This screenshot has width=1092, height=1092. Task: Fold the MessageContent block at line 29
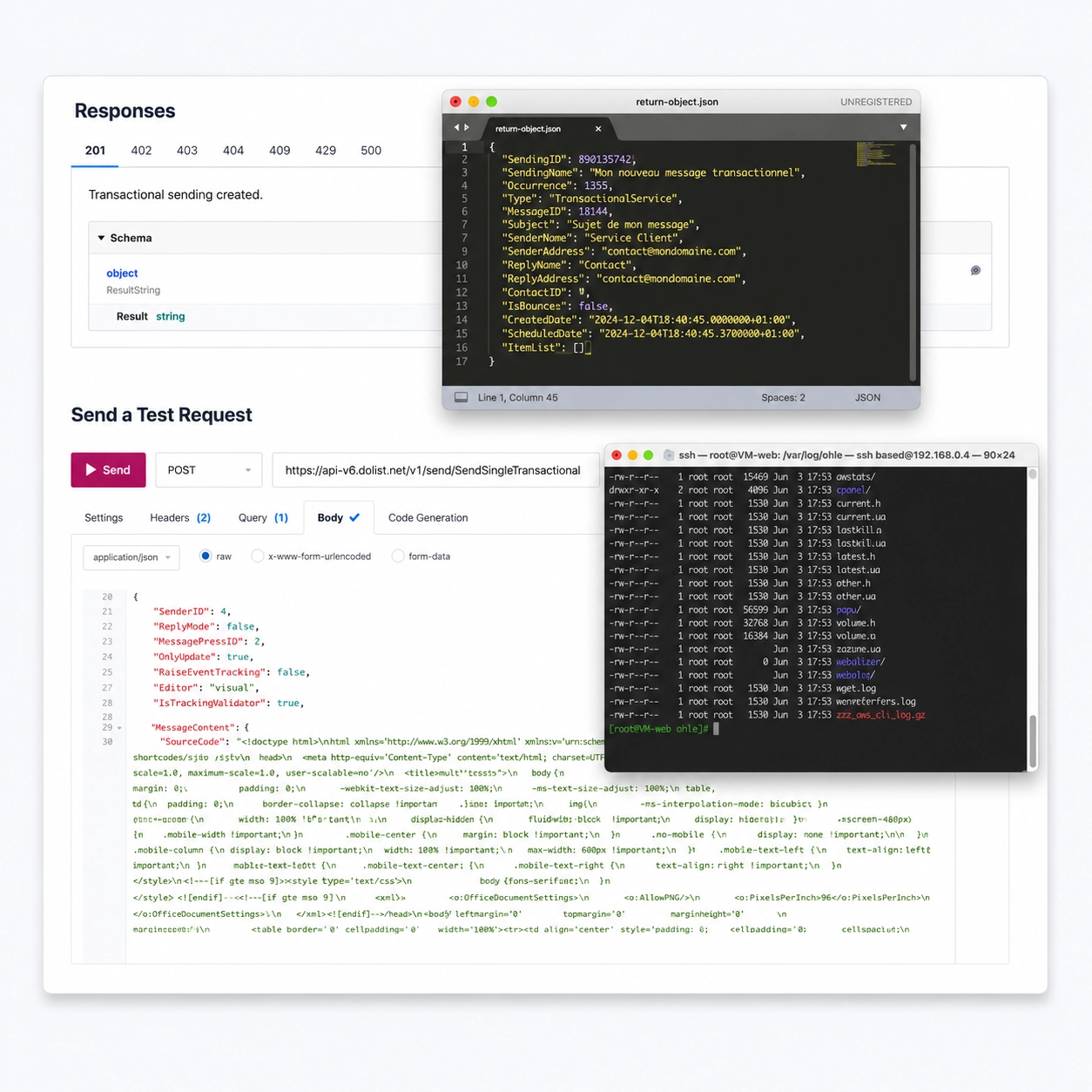tap(119, 728)
